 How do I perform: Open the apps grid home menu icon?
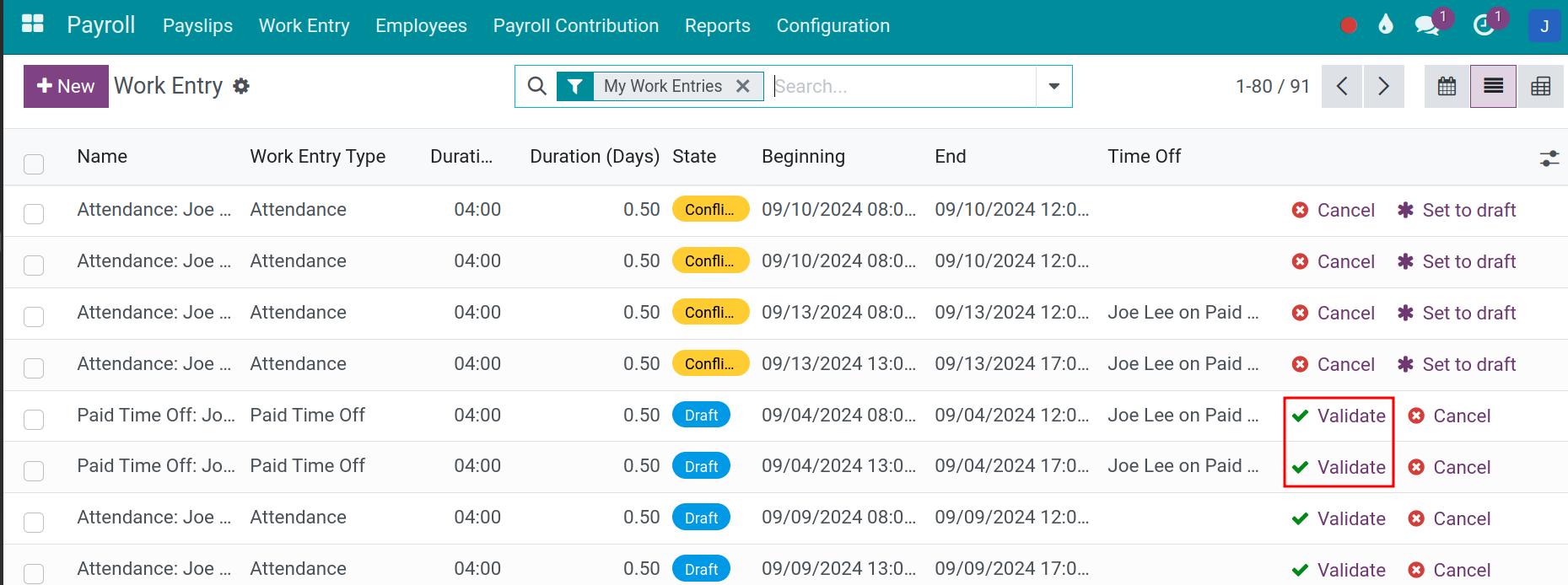pyautogui.click(x=33, y=24)
